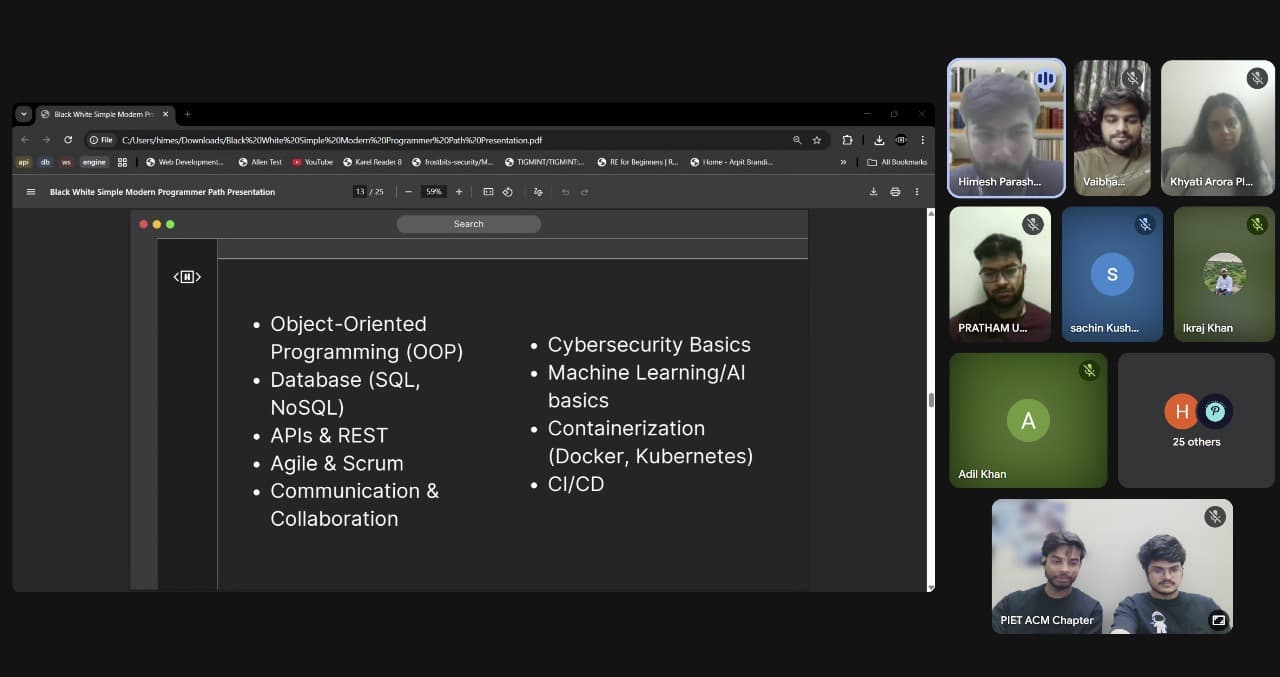Show the 25 others participants tile
This screenshot has width=1280, height=677.
(x=1196, y=420)
